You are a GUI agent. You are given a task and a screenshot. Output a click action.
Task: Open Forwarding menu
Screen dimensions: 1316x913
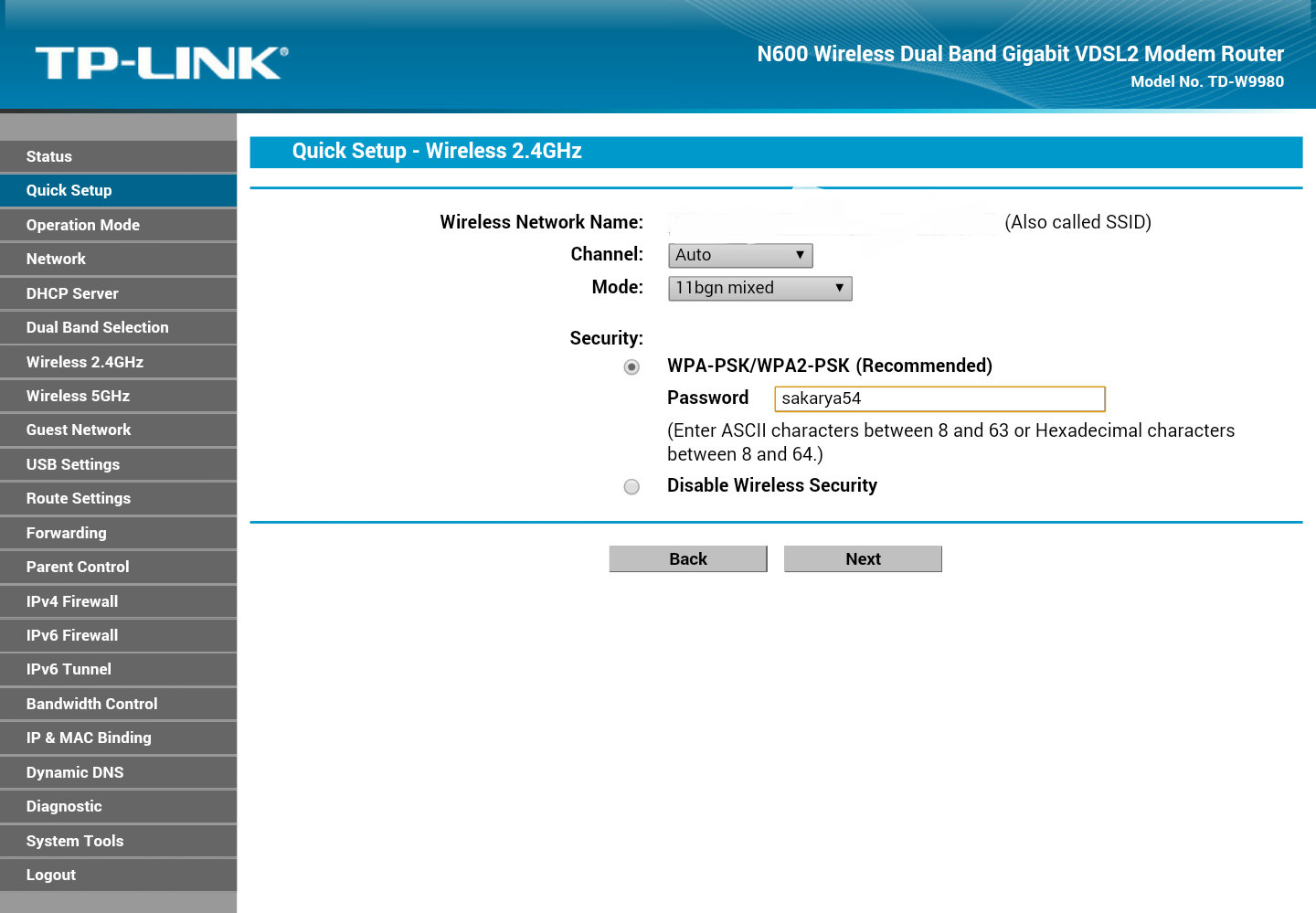click(118, 533)
